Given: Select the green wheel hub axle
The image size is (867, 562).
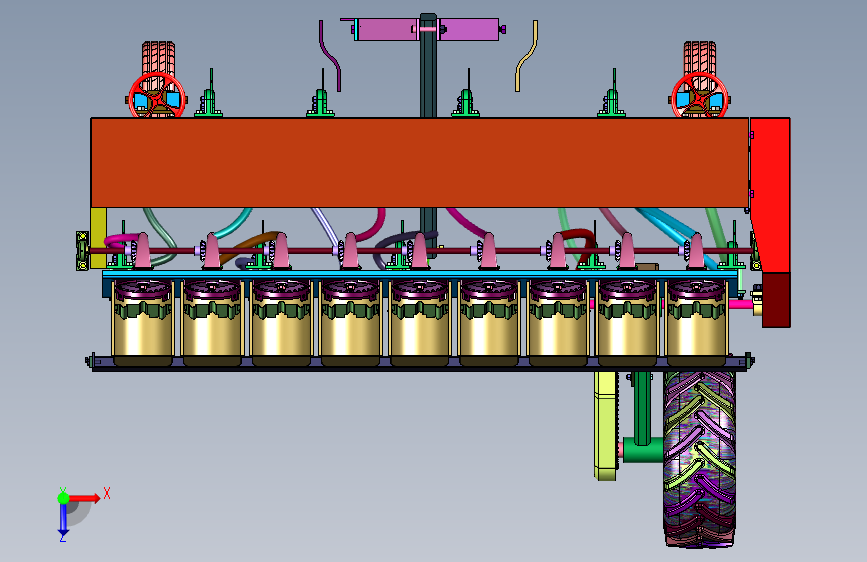Looking at the screenshot, I should (x=643, y=450).
